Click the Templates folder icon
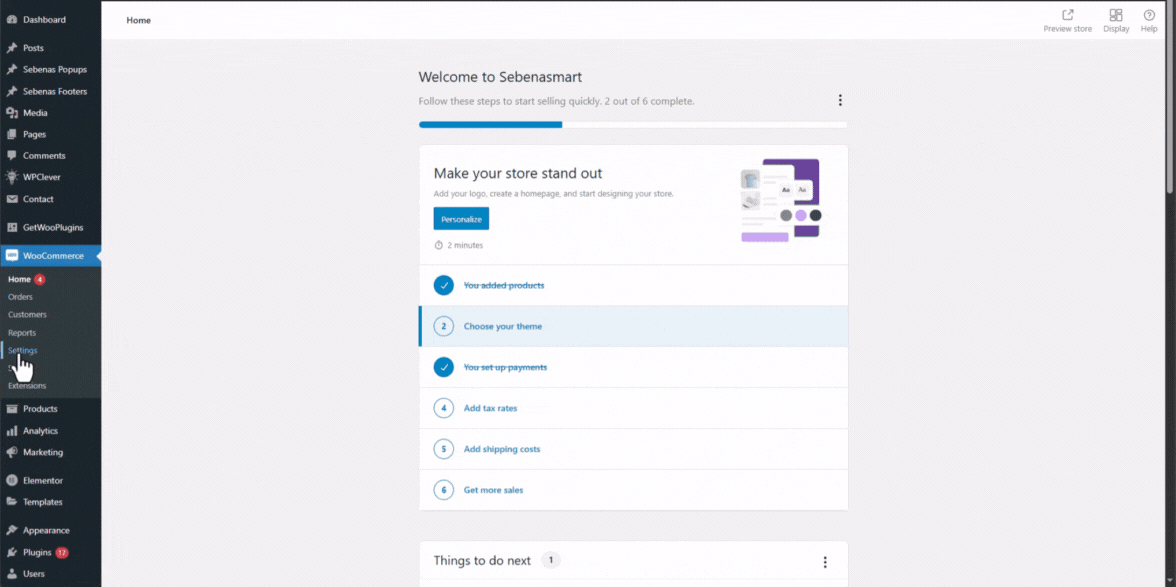Screen dimensions: 1176x587 [12, 502]
